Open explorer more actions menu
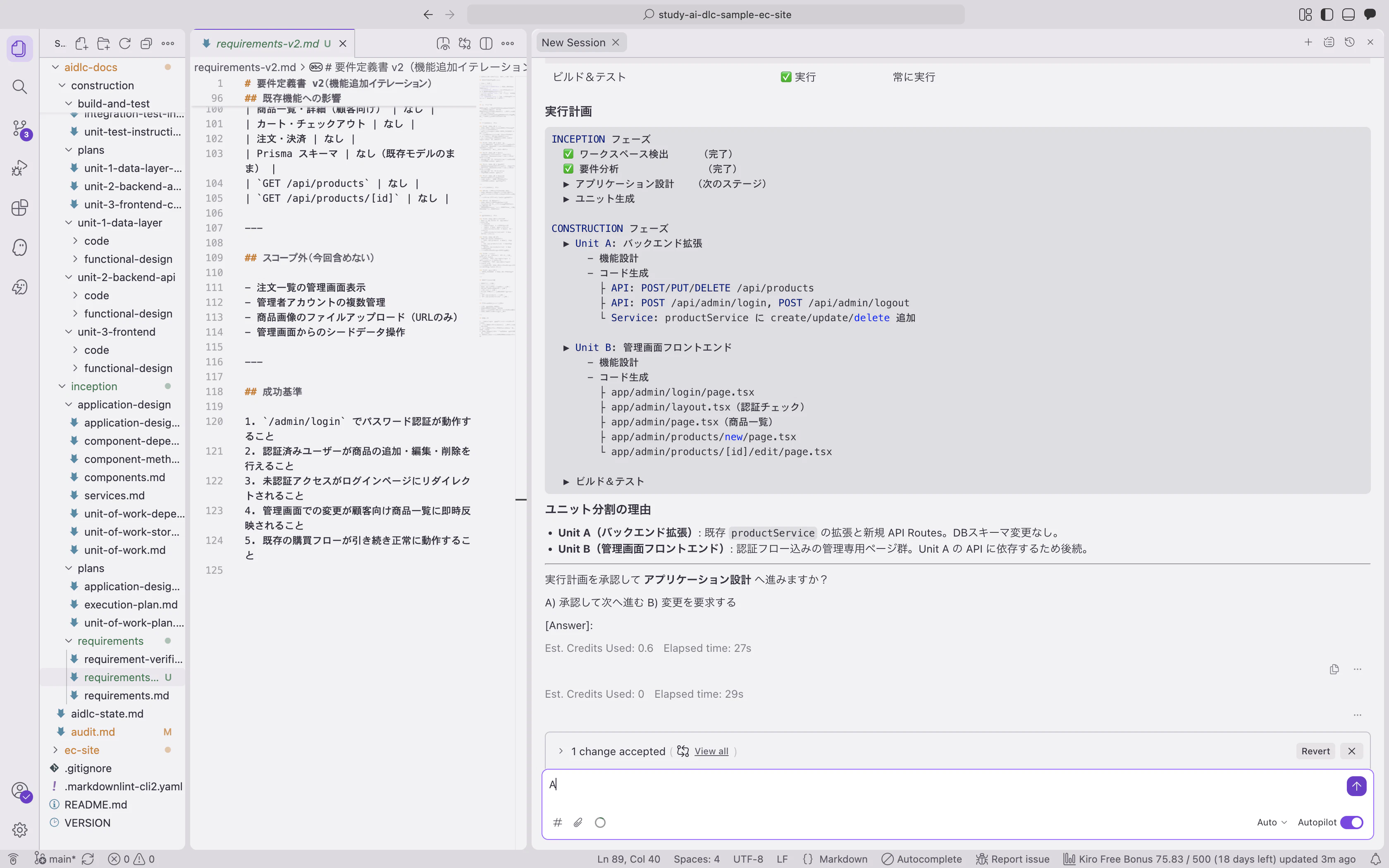Viewport: 1389px width, 868px height. [x=167, y=43]
